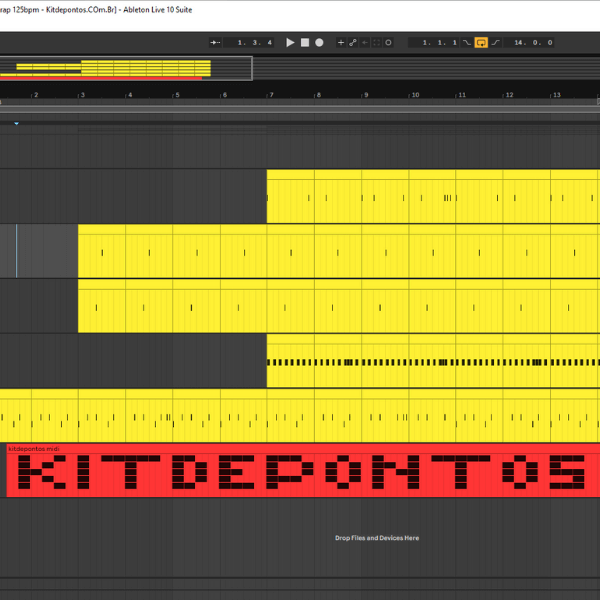This screenshot has width=600, height=600.
Task: Enable MIDI Arrangement Overdub plus icon
Action: tap(341, 42)
